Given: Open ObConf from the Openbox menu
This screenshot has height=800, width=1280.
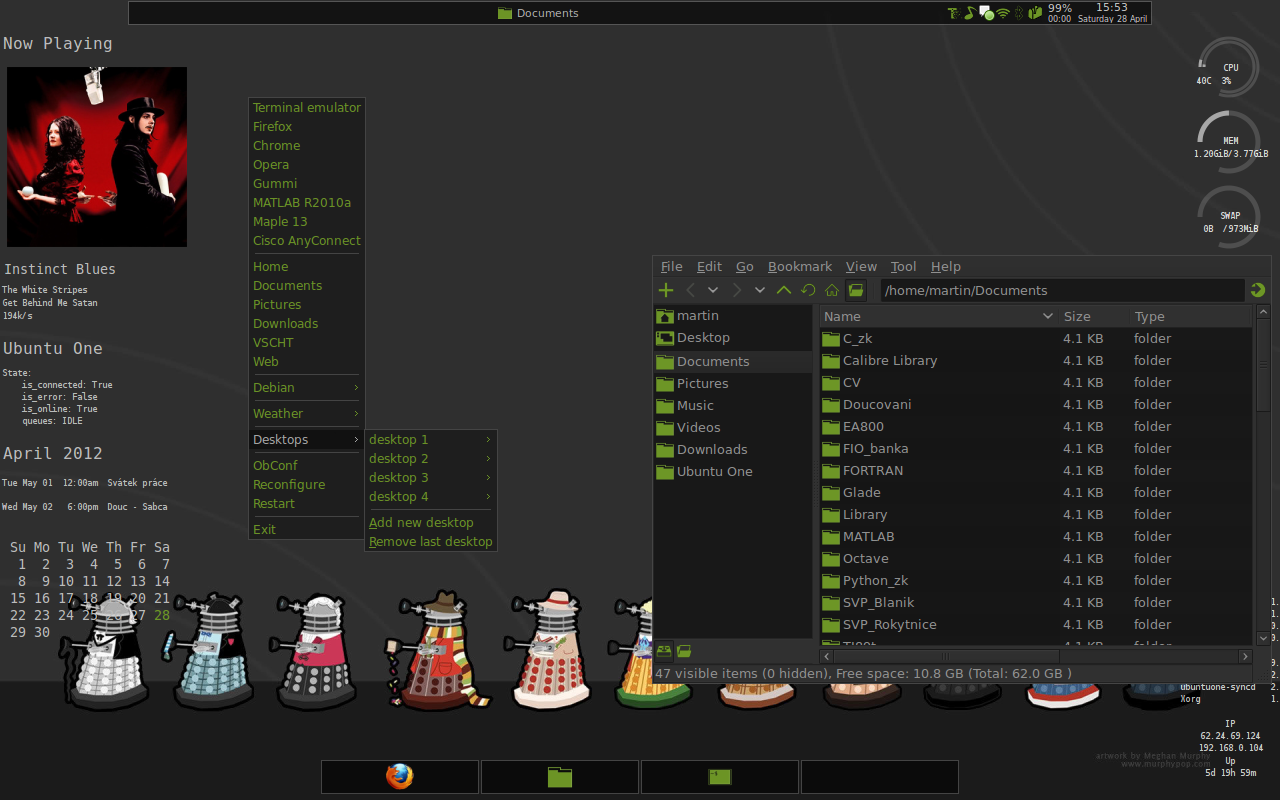Looking at the screenshot, I should click(307, 465).
